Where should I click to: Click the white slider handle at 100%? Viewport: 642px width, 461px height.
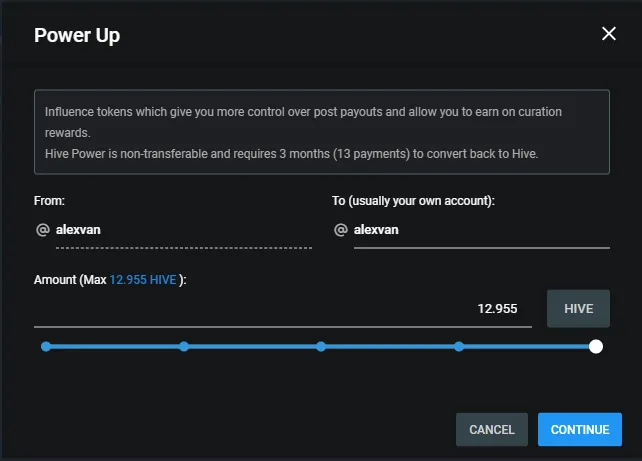coord(596,347)
